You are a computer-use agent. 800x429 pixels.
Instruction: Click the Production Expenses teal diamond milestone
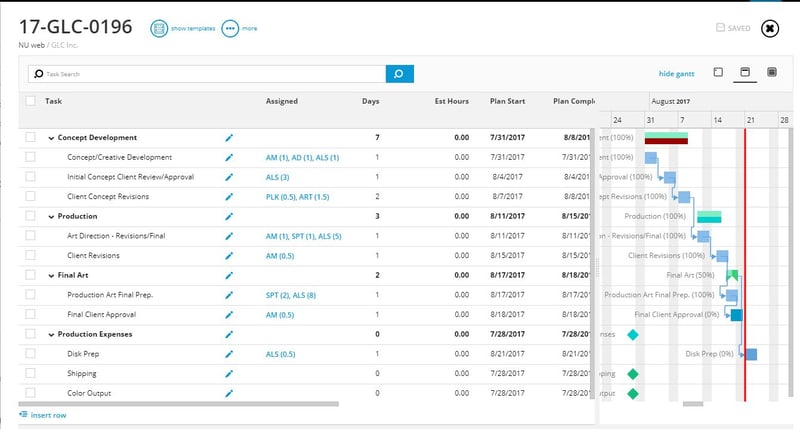coord(633,335)
